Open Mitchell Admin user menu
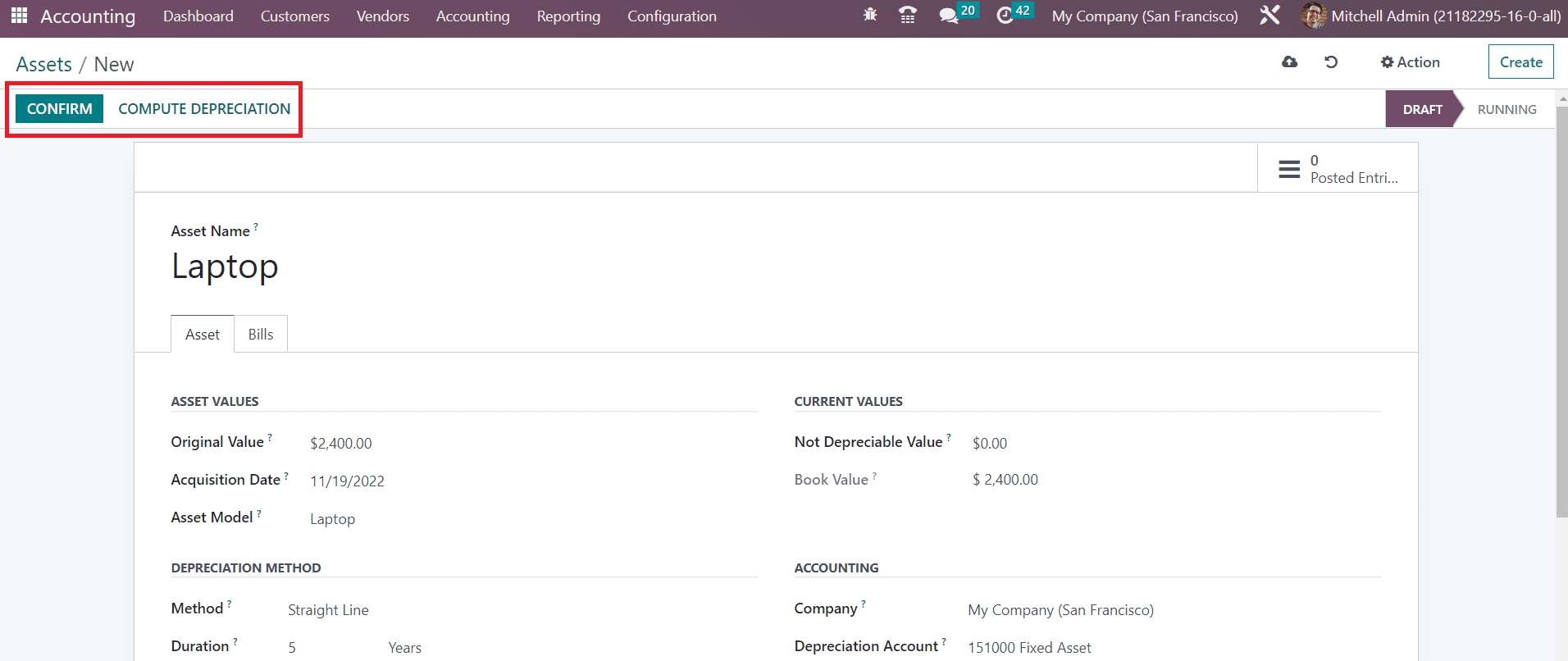1568x661 pixels. (x=1431, y=16)
